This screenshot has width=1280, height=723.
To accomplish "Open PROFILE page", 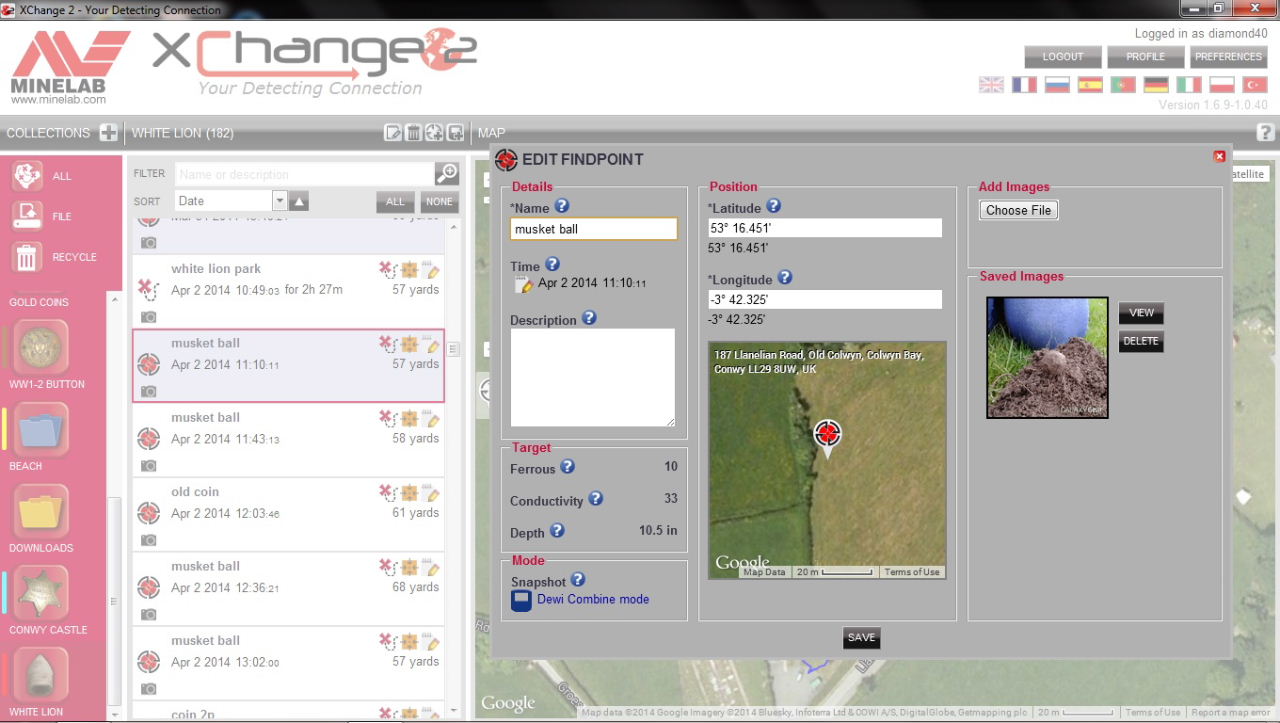I will click(1145, 57).
